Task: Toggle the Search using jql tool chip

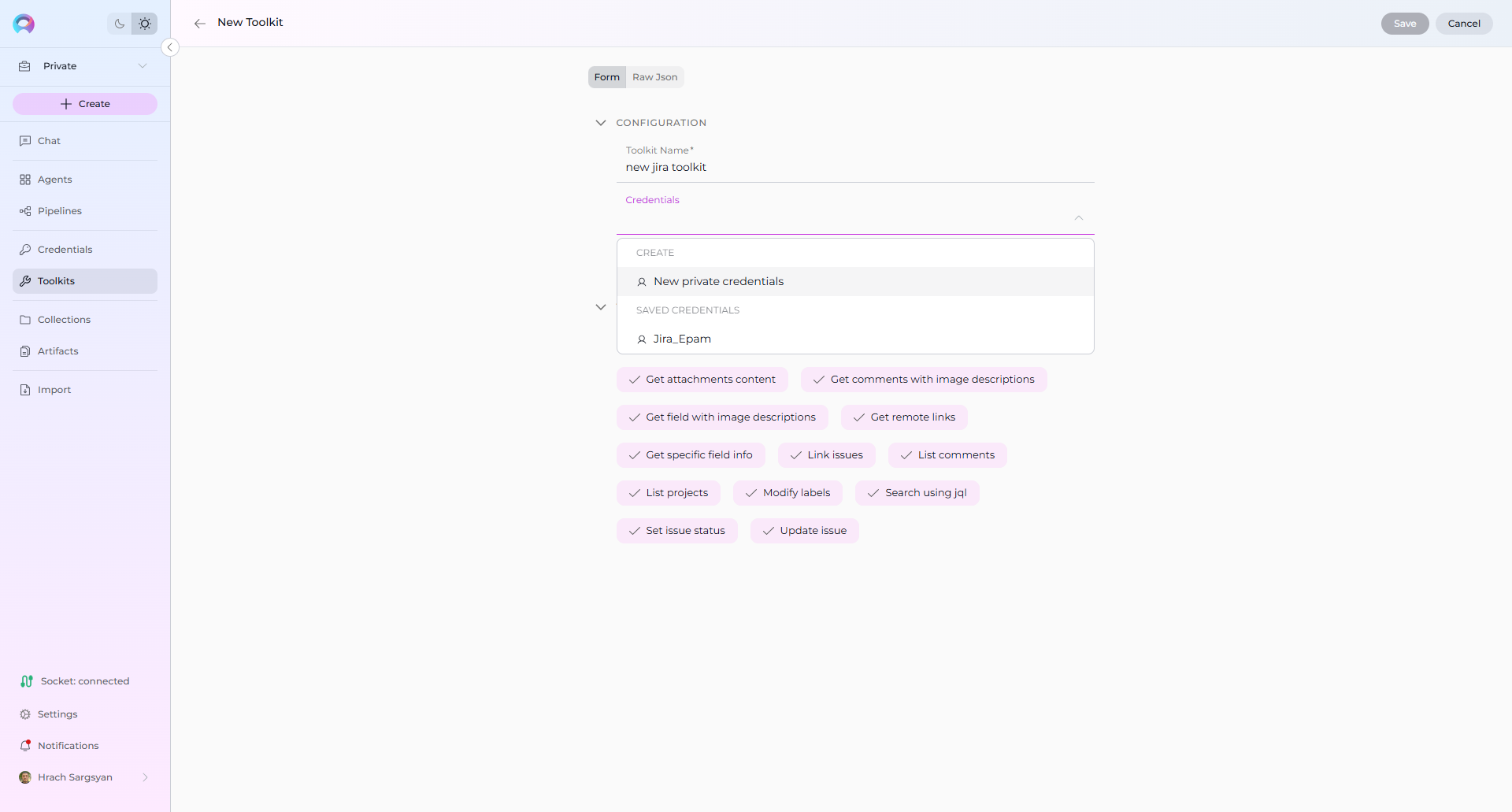Action: pos(917,493)
